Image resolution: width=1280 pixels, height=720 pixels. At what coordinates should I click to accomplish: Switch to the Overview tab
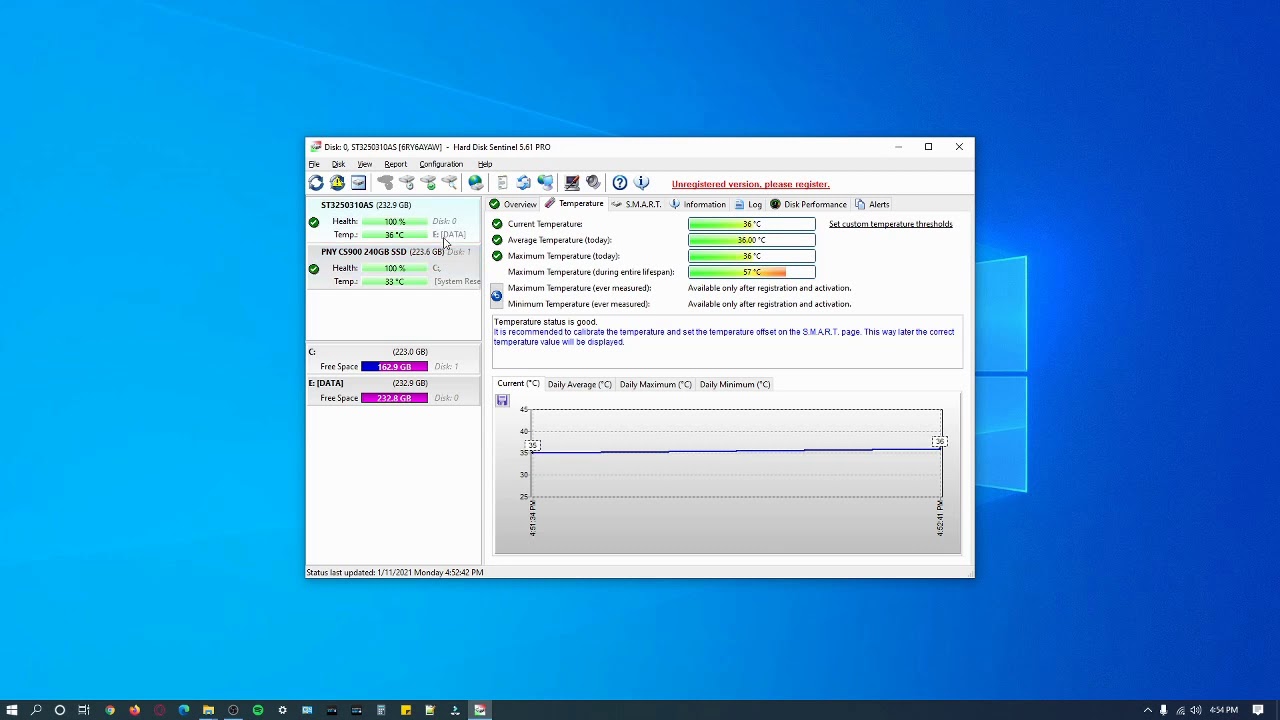(x=513, y=204)
